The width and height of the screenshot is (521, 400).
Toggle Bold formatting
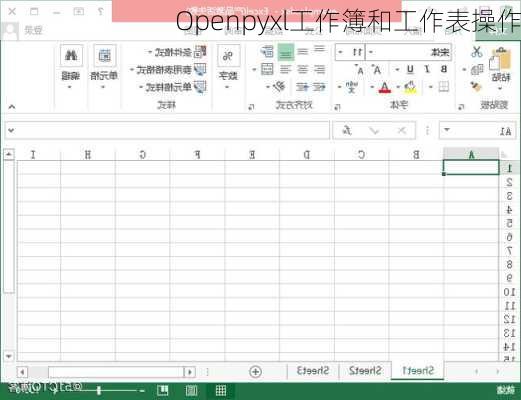tap(444, 69)
